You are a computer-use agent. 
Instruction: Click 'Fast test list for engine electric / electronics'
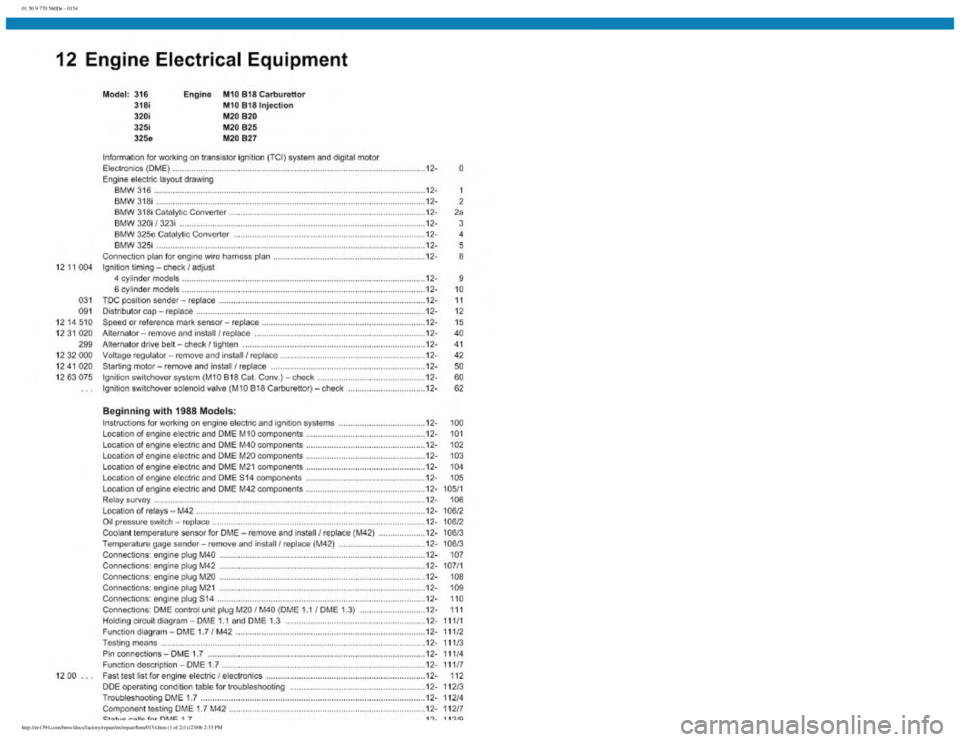point(283,676)
